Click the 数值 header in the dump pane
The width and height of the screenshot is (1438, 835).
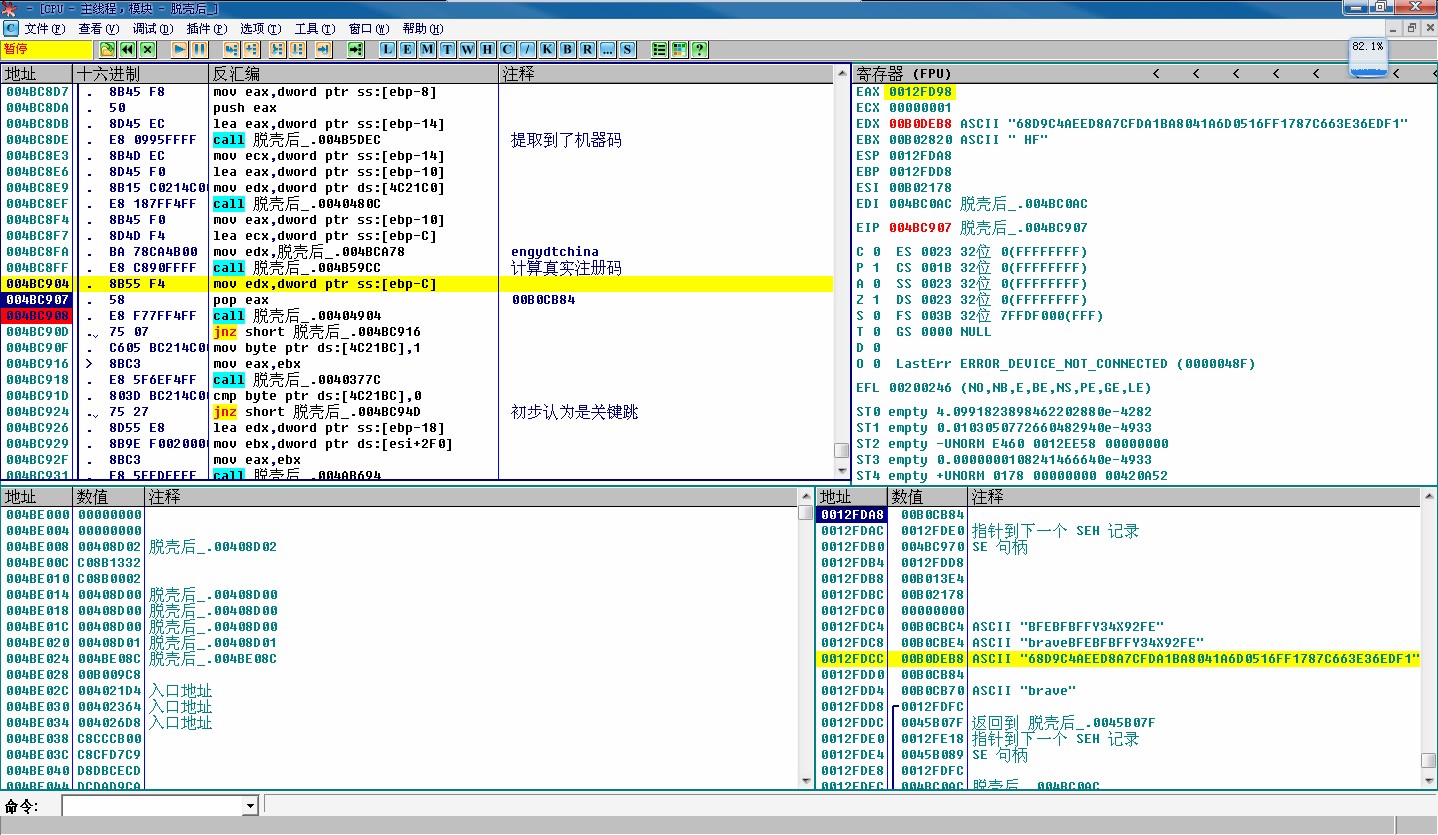tap(110, 497)
